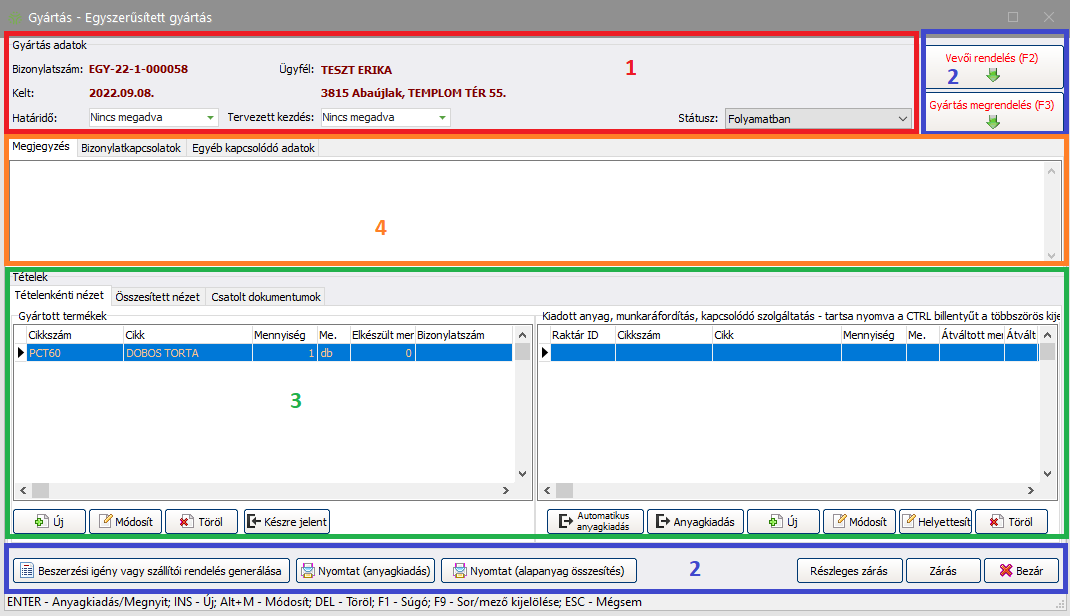1070x616 pixels.
Task: Click the Részleges zárás button
Action: click(x=848, y=571)
